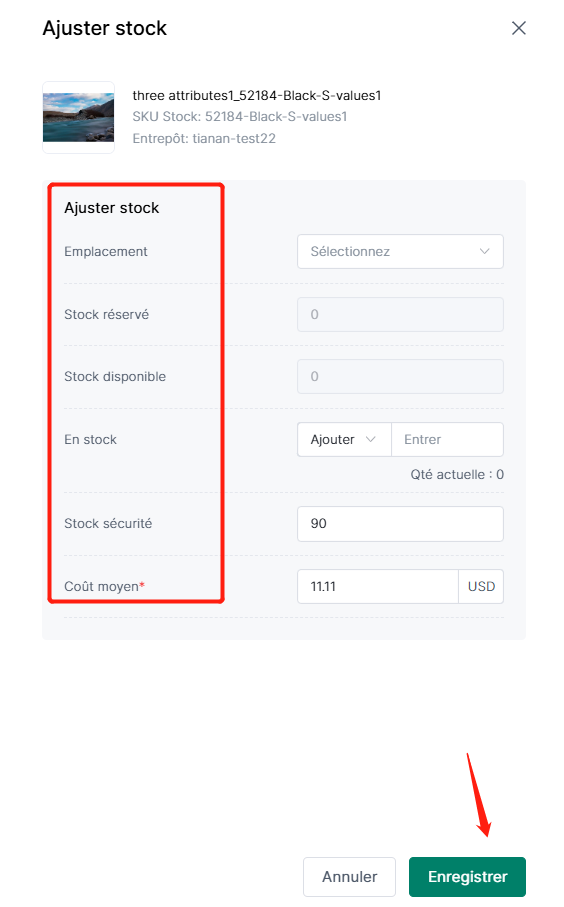Close the Ajuster stock dialog
564x907 pixels.
pyautogui.click(x=518, y=28)
